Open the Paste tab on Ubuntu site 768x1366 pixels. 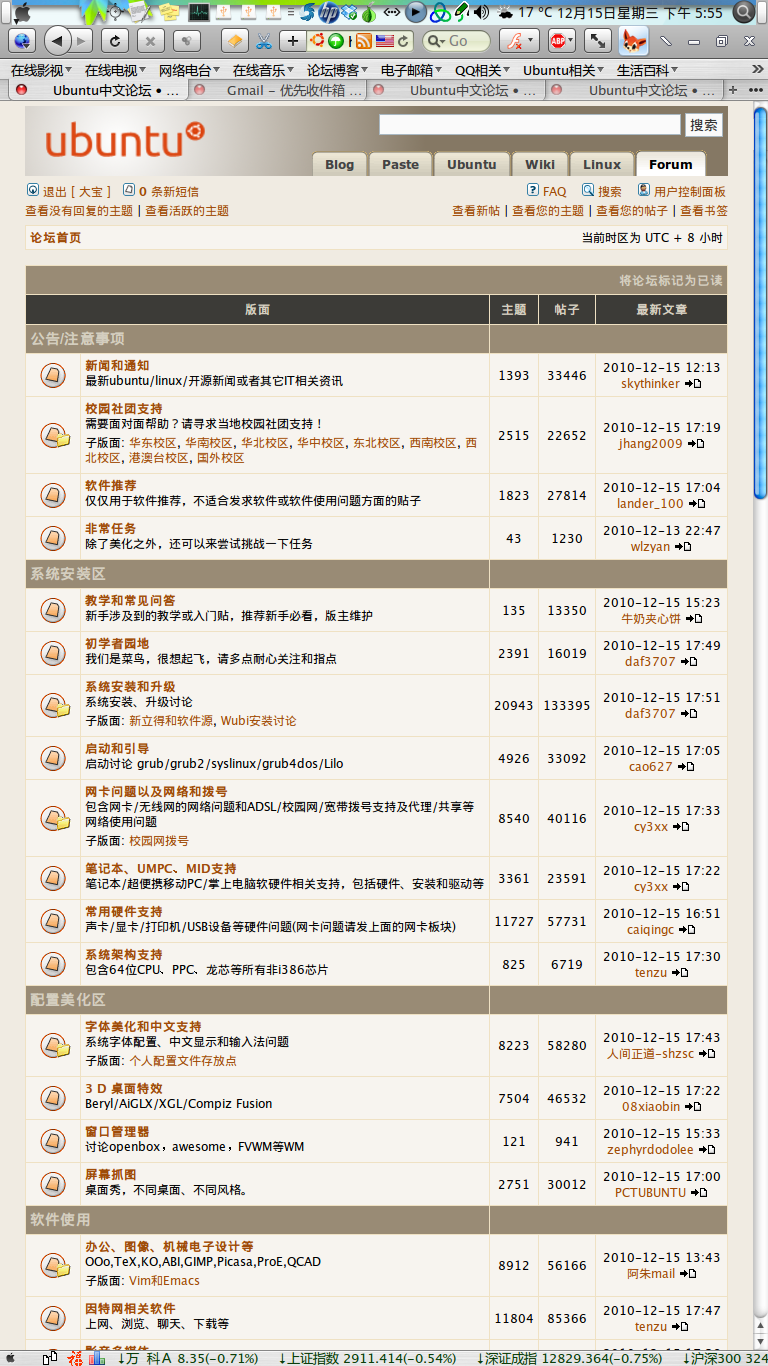point(400,164)
